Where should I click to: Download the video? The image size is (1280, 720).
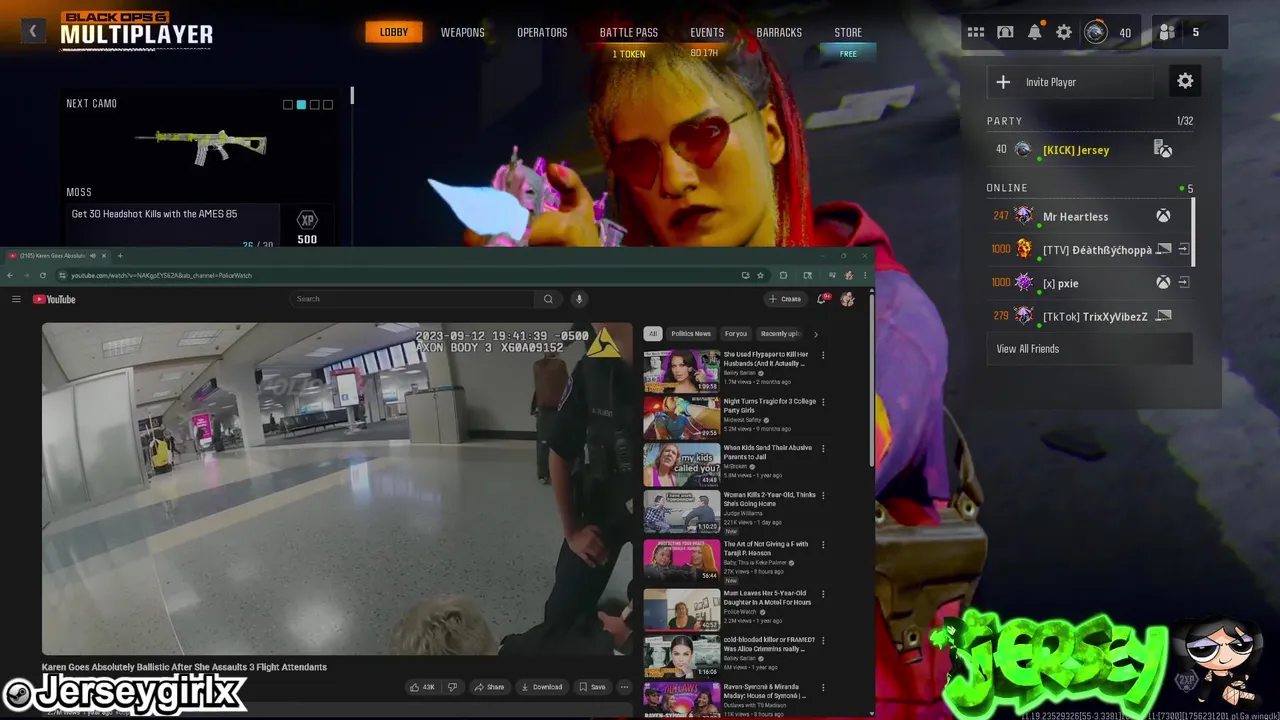[541, 687]
